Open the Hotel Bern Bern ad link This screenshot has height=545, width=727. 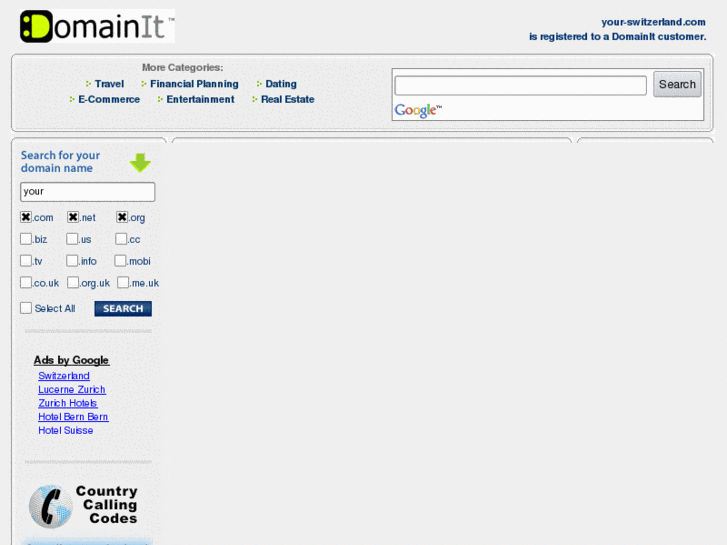[x=73, y=417]
